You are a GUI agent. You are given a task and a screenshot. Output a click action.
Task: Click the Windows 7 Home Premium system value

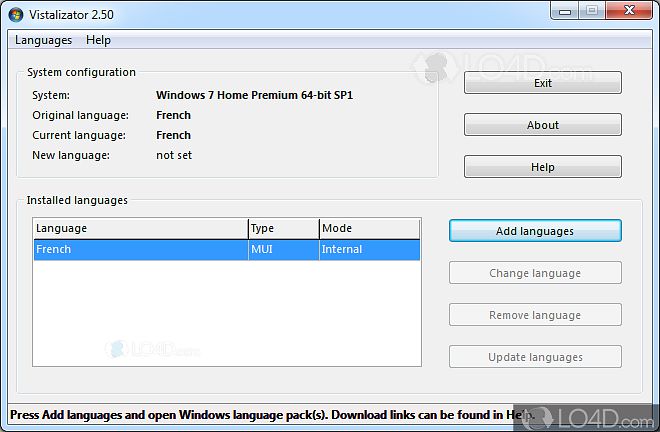tap(254, 95)
